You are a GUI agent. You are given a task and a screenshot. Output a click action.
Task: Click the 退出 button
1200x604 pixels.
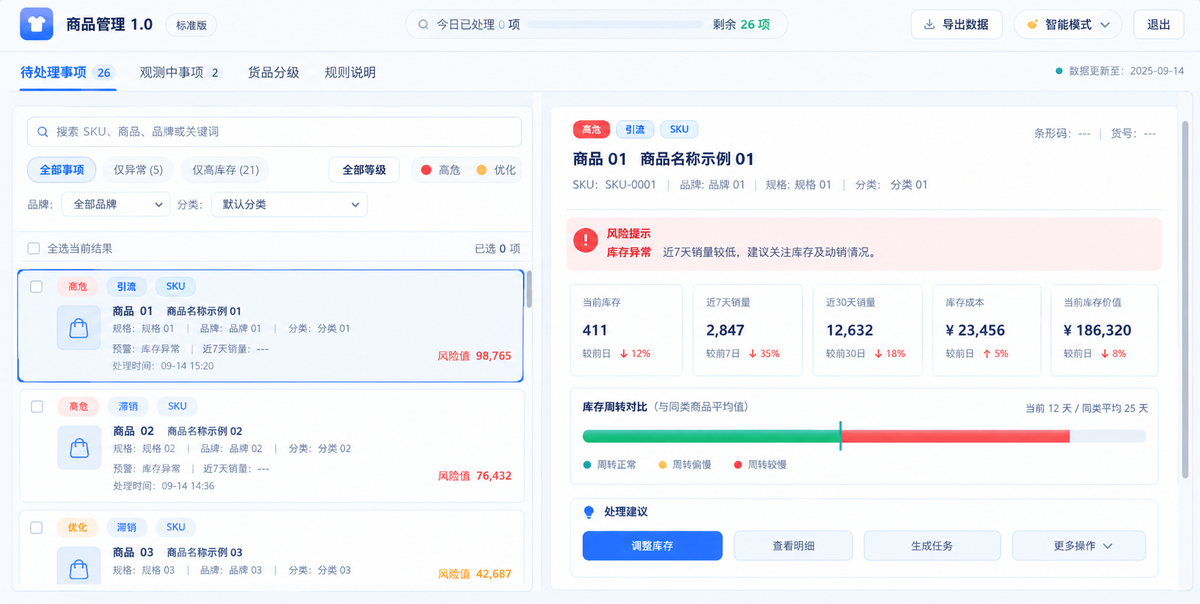1158,25
